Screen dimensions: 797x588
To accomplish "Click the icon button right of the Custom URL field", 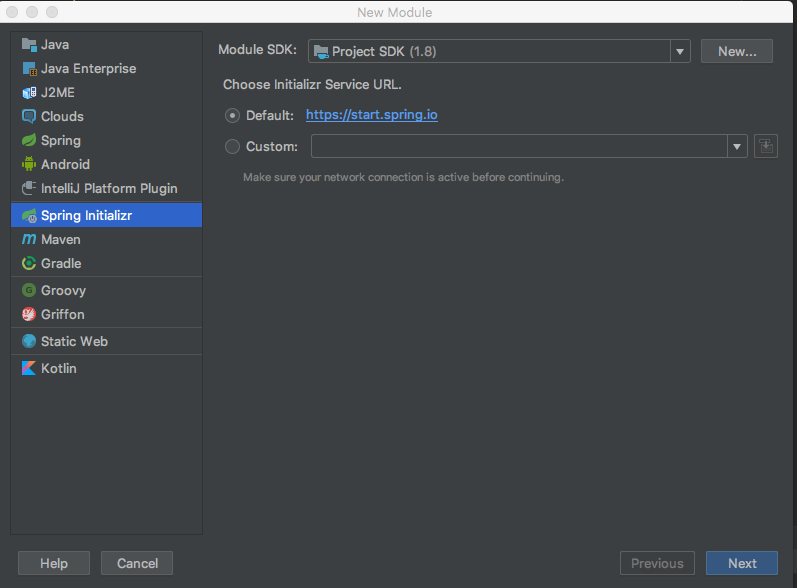I will pos(766,146).
